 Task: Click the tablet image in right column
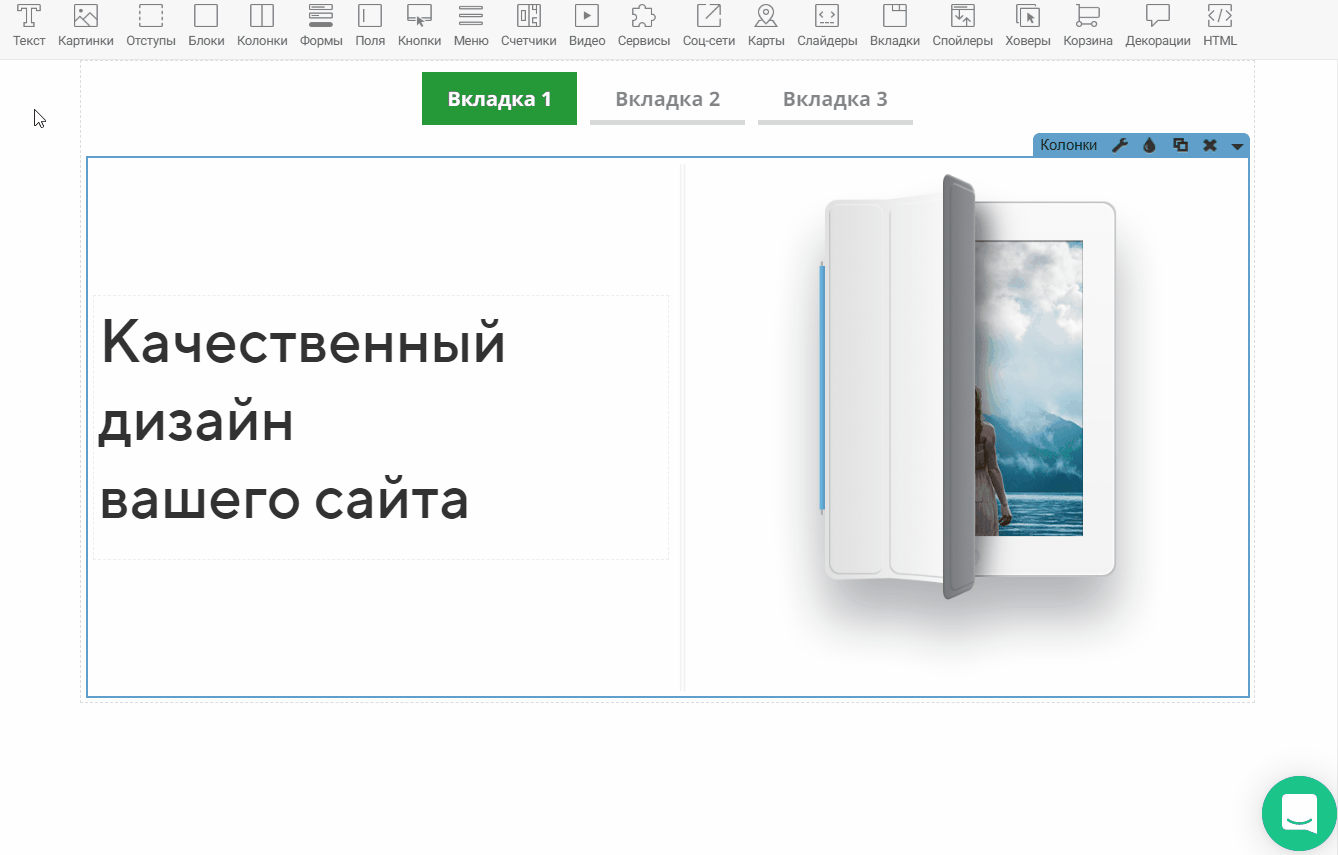(968, 390)
